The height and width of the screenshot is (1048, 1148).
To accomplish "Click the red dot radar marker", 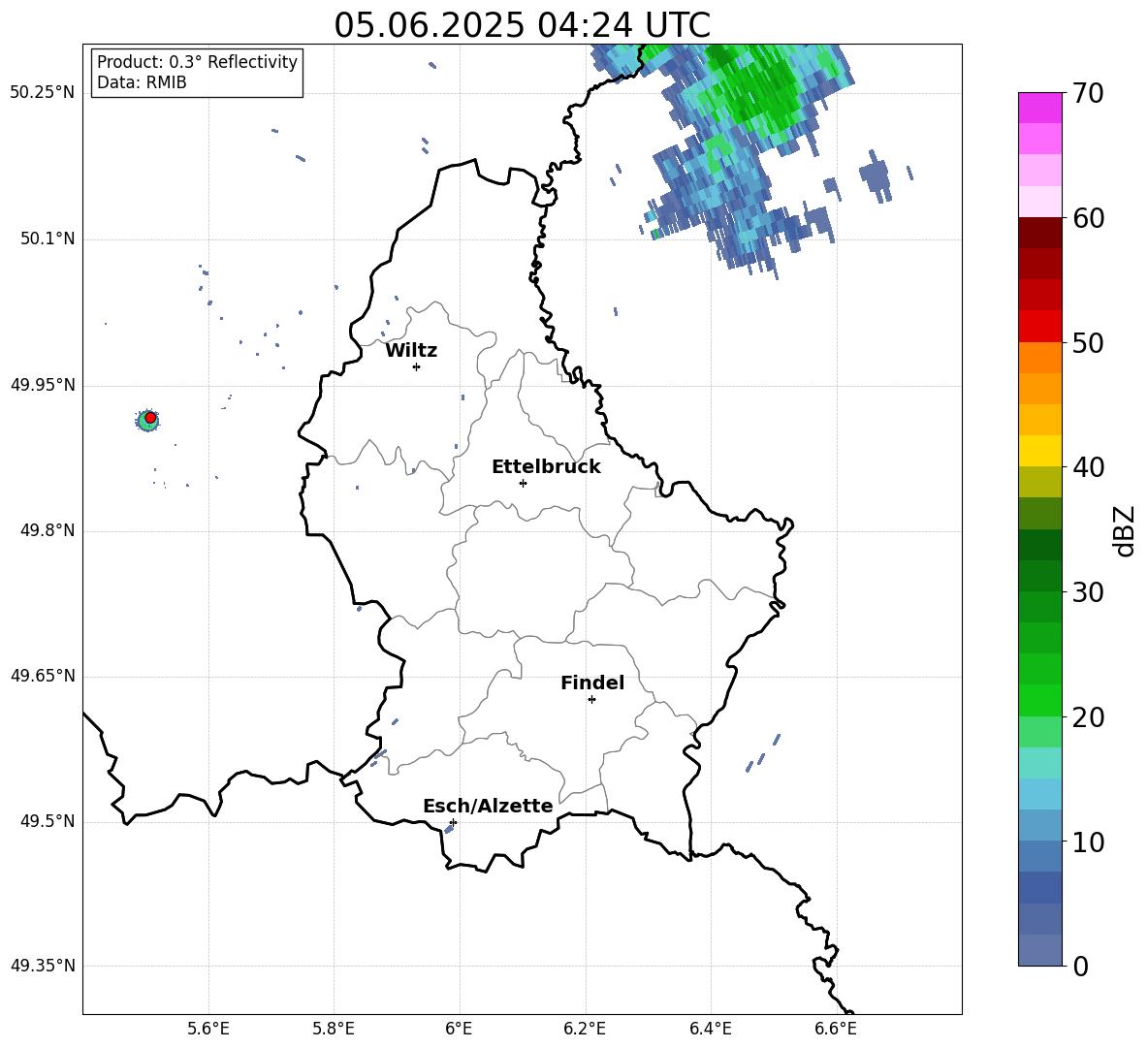I will [150, 418].
